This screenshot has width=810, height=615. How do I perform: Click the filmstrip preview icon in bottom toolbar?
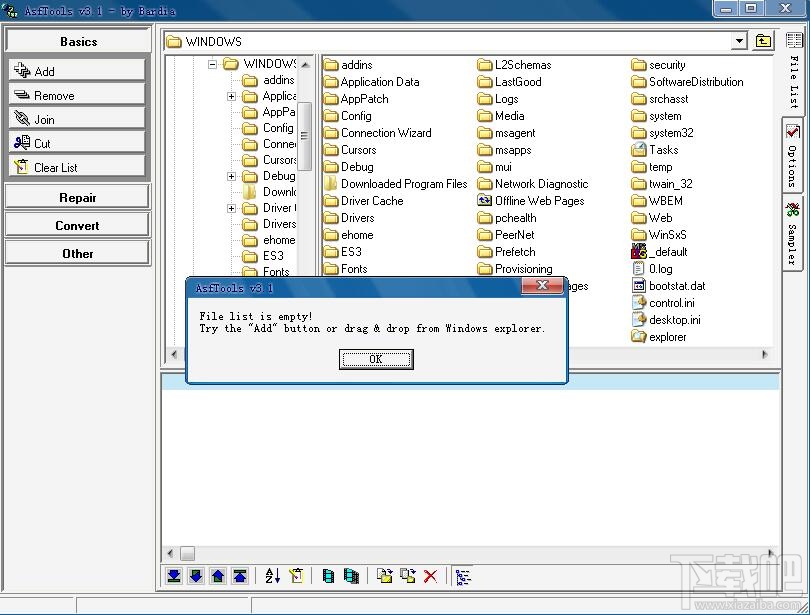coord(328,576)
